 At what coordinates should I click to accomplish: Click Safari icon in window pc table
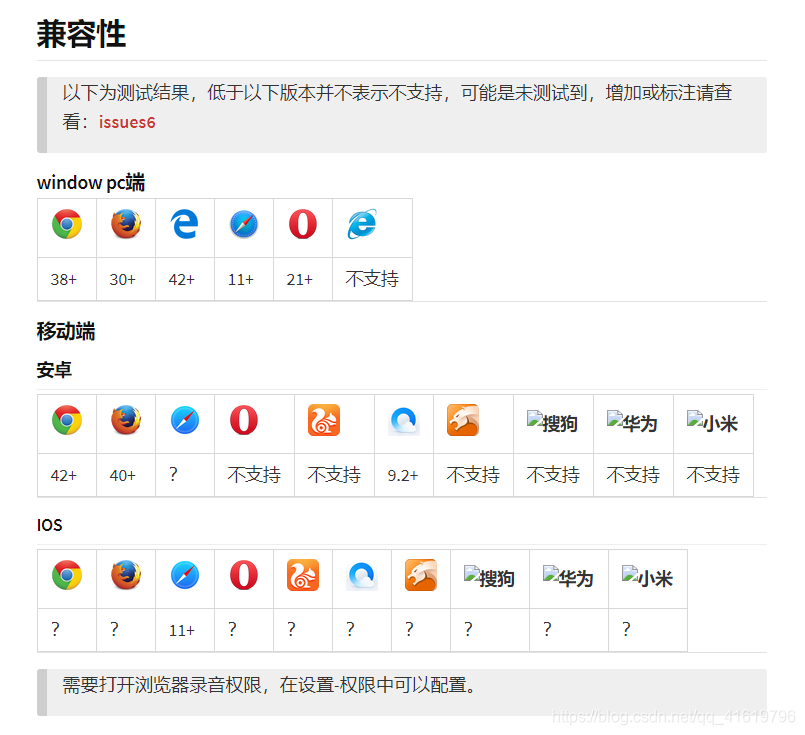click(x=244, y=224)
